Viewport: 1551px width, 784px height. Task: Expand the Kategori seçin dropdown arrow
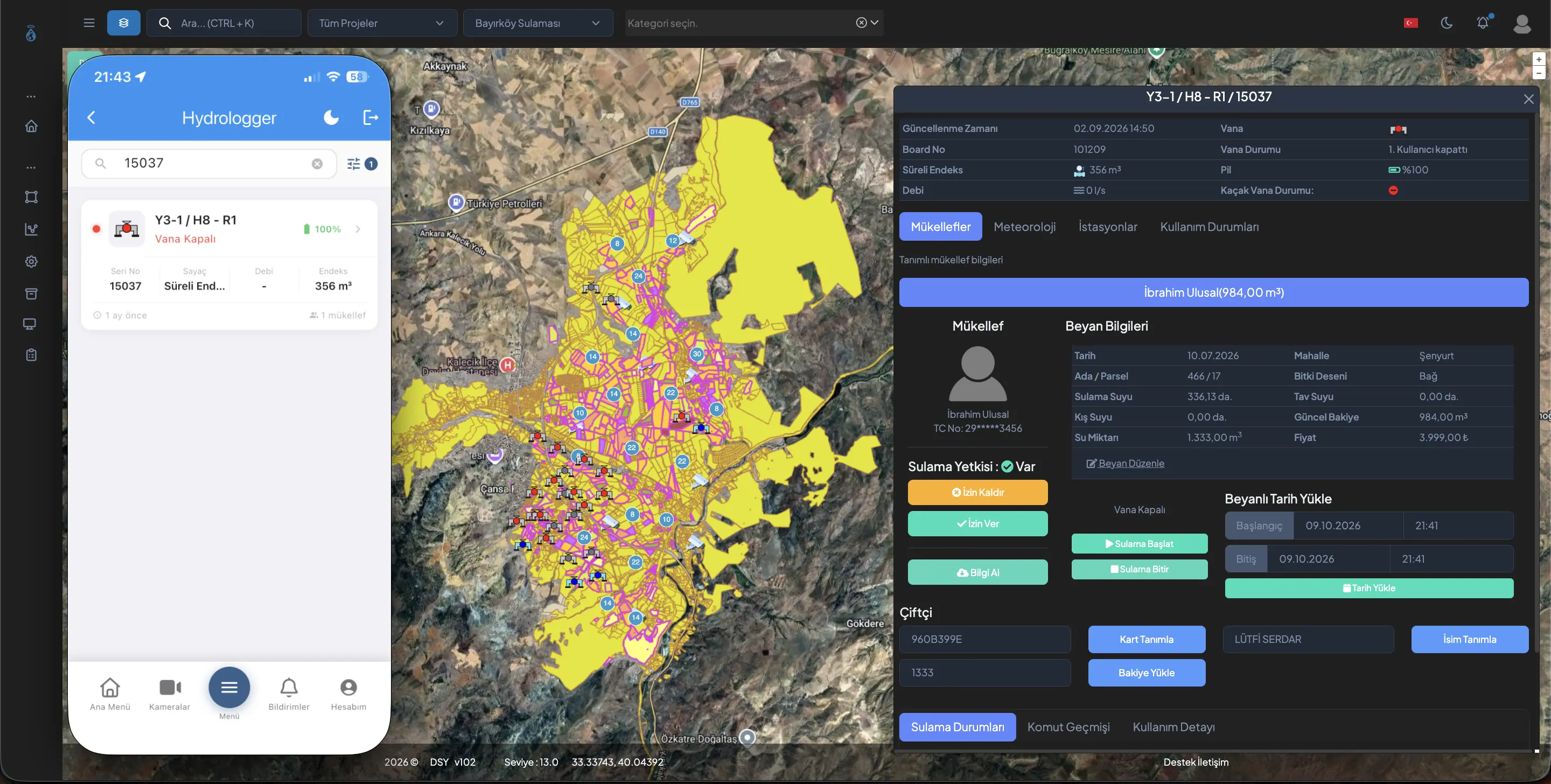point(874,22)
